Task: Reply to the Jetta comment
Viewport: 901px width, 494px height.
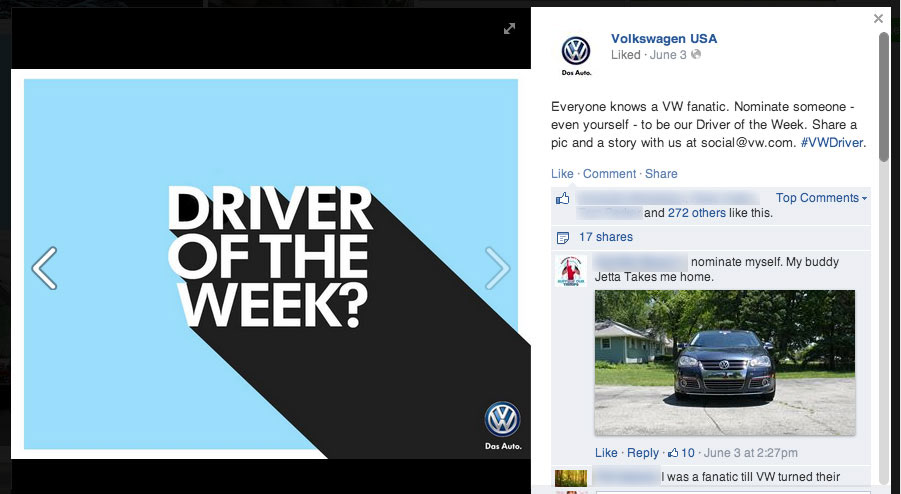Action: (642, 453)
